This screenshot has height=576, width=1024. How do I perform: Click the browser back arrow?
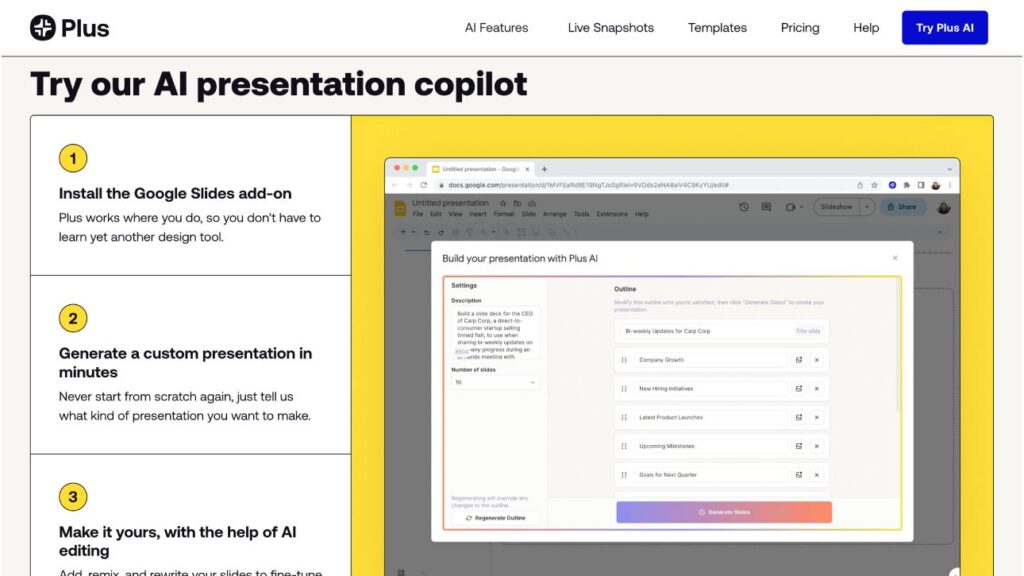(394, 185)
